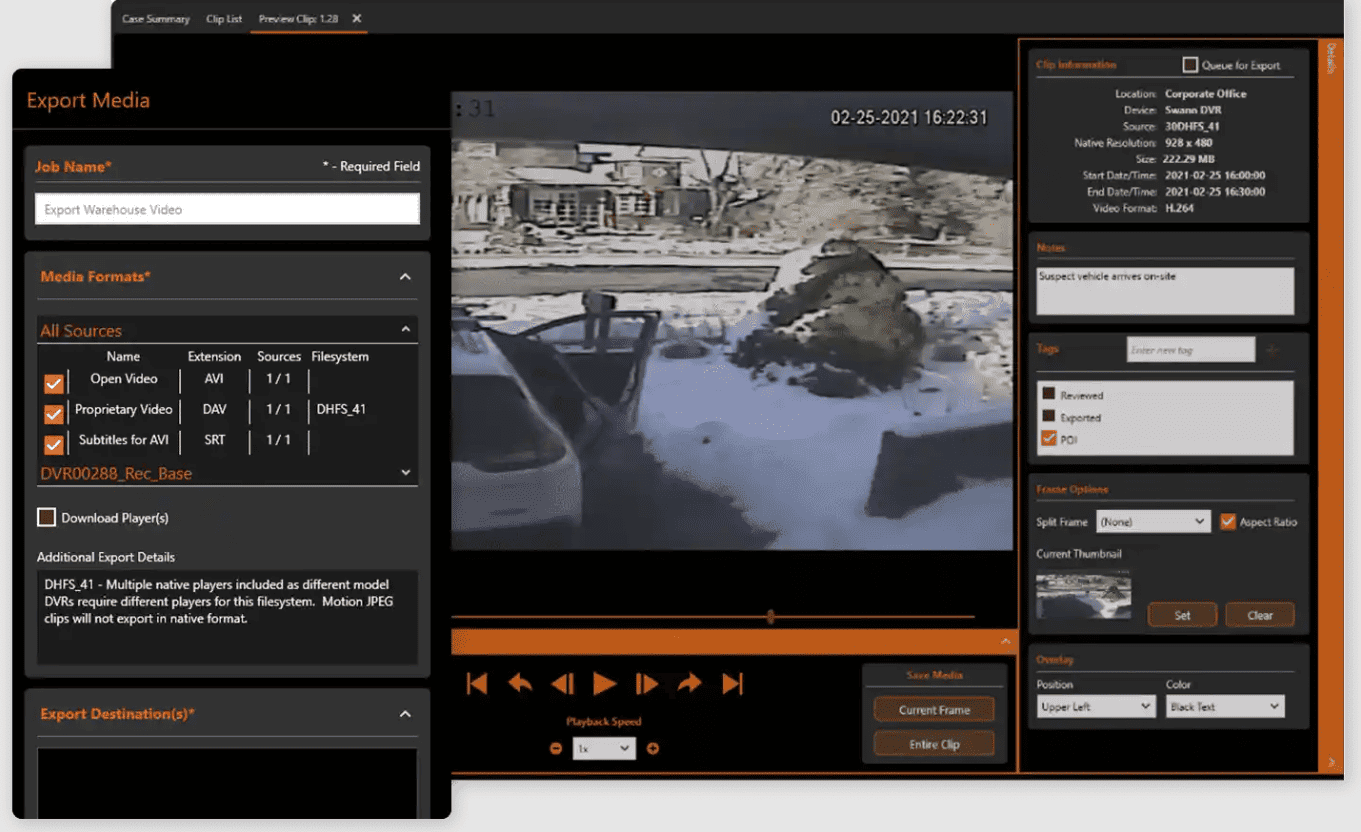
Task: Increase playback speed with the plus icon
Action: click(653, 748)
